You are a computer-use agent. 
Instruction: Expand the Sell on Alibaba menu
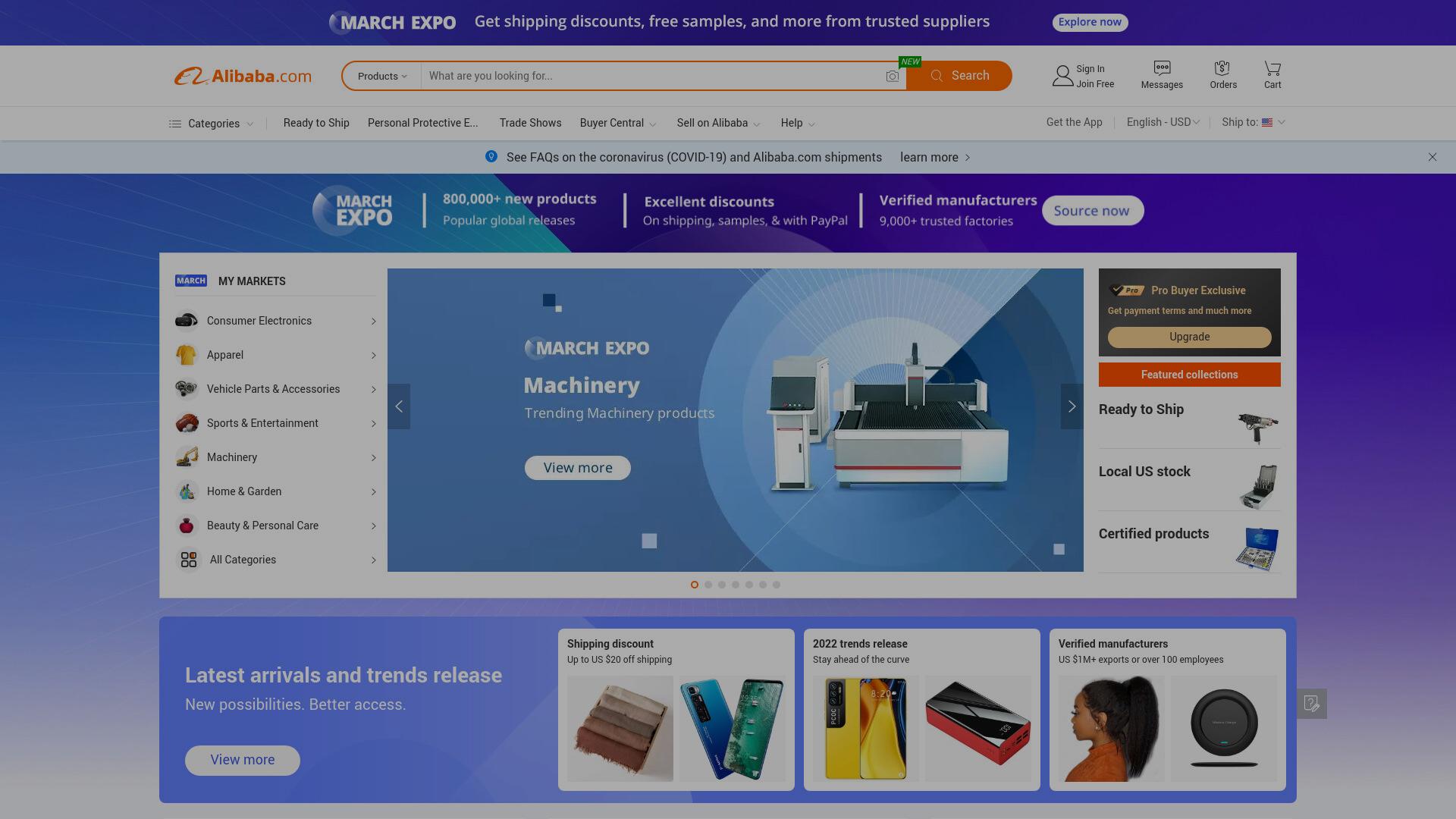coord(757,124)
